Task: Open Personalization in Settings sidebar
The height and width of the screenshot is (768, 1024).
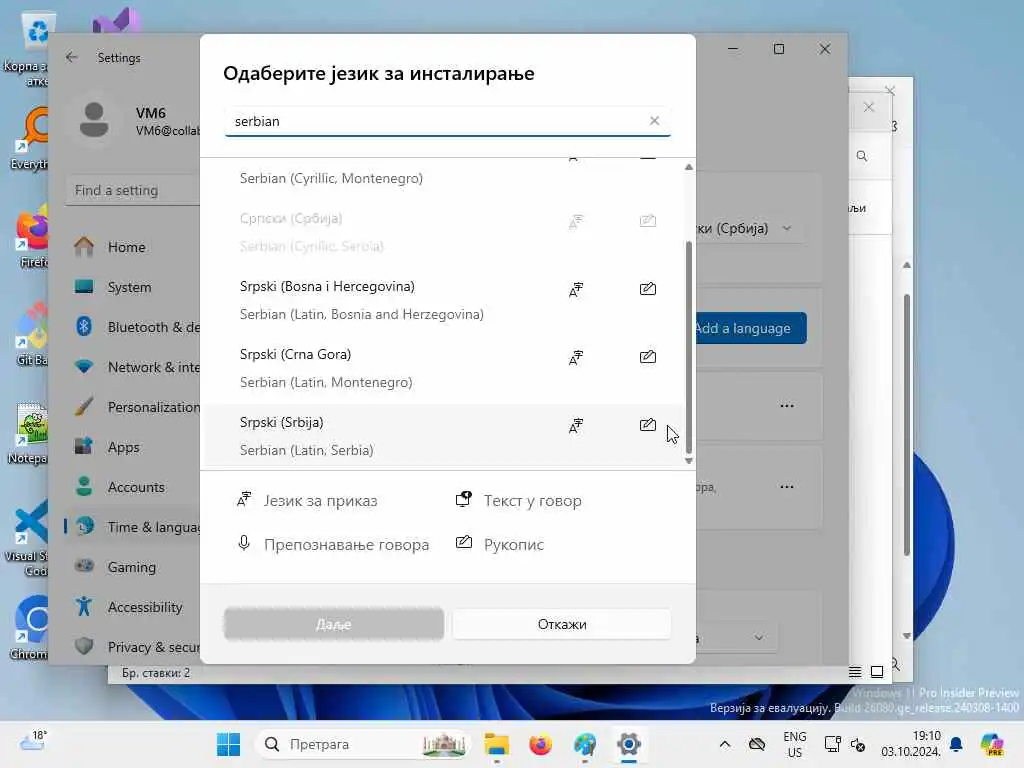Action: (x=133, y=407)
